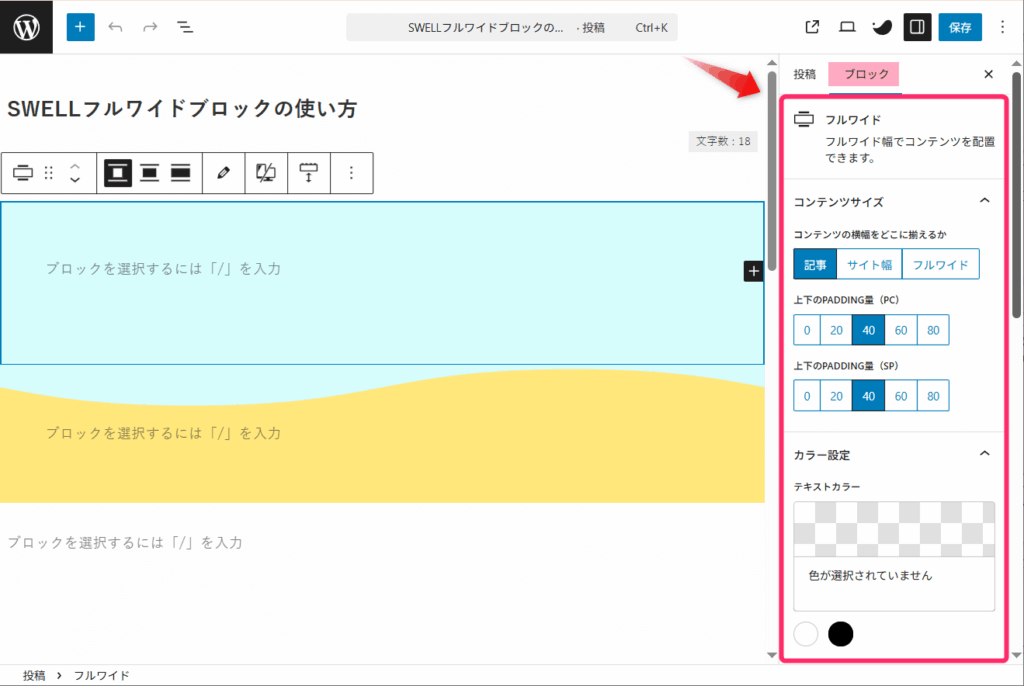Set PC padding to 80

(933, 330)
